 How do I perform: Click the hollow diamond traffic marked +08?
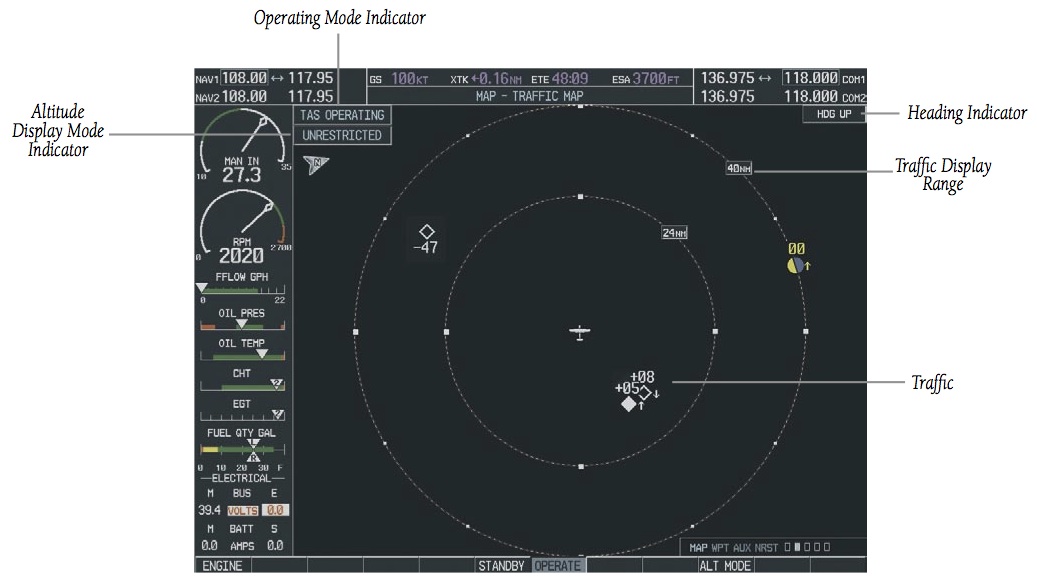tap(647, 391)
